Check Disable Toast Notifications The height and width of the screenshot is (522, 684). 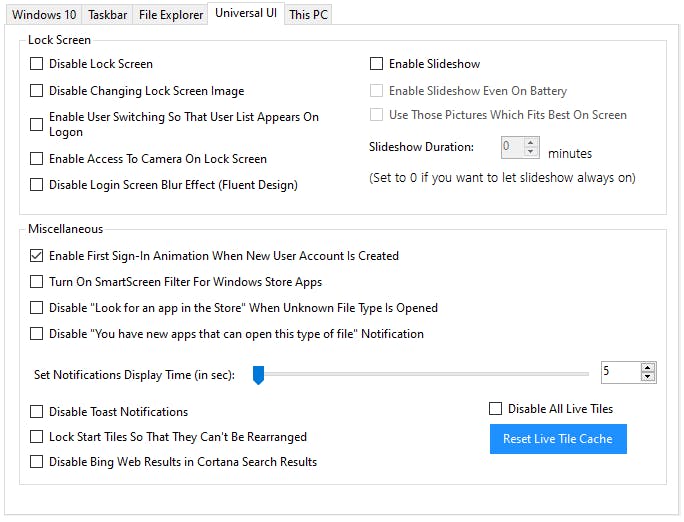point(37,412)
